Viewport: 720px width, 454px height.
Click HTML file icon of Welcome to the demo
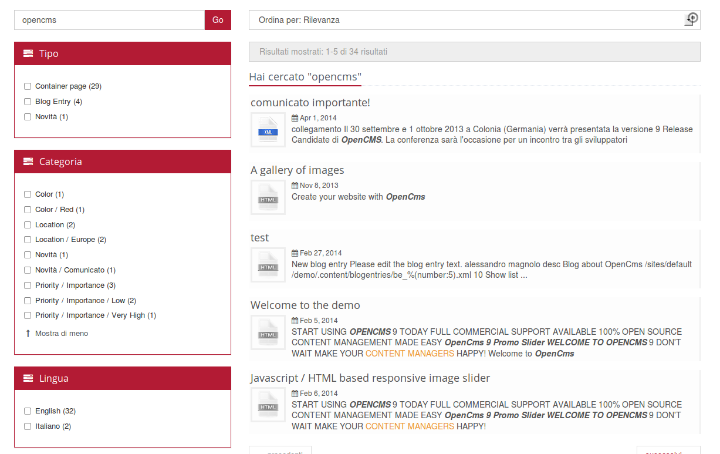(x=268, y=332)
